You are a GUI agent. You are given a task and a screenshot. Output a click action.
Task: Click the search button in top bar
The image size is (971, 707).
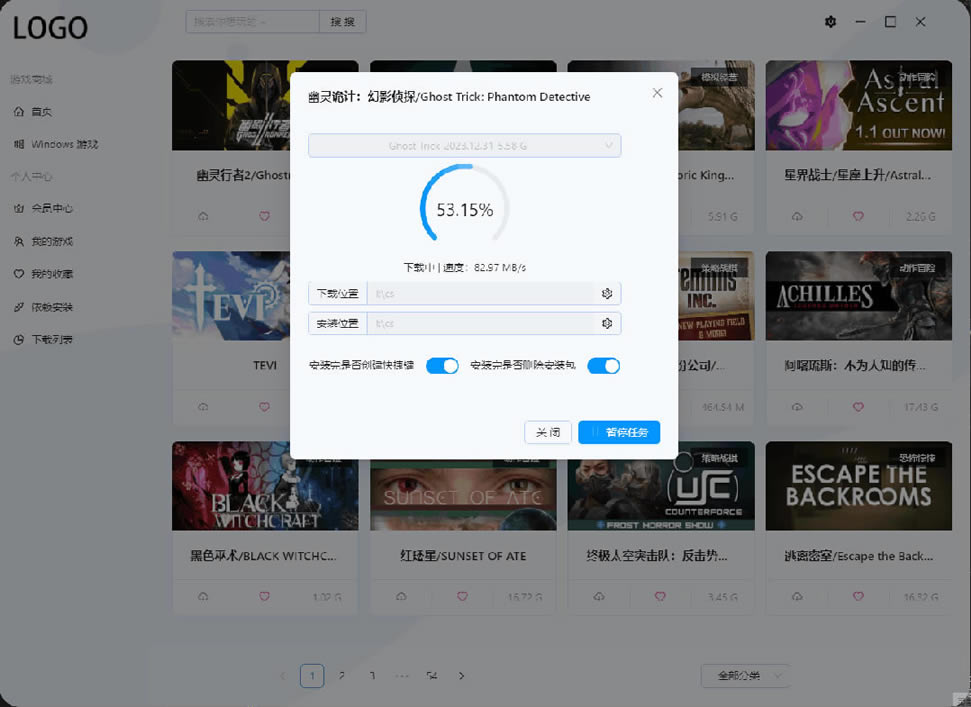click(x=342, y=22)
